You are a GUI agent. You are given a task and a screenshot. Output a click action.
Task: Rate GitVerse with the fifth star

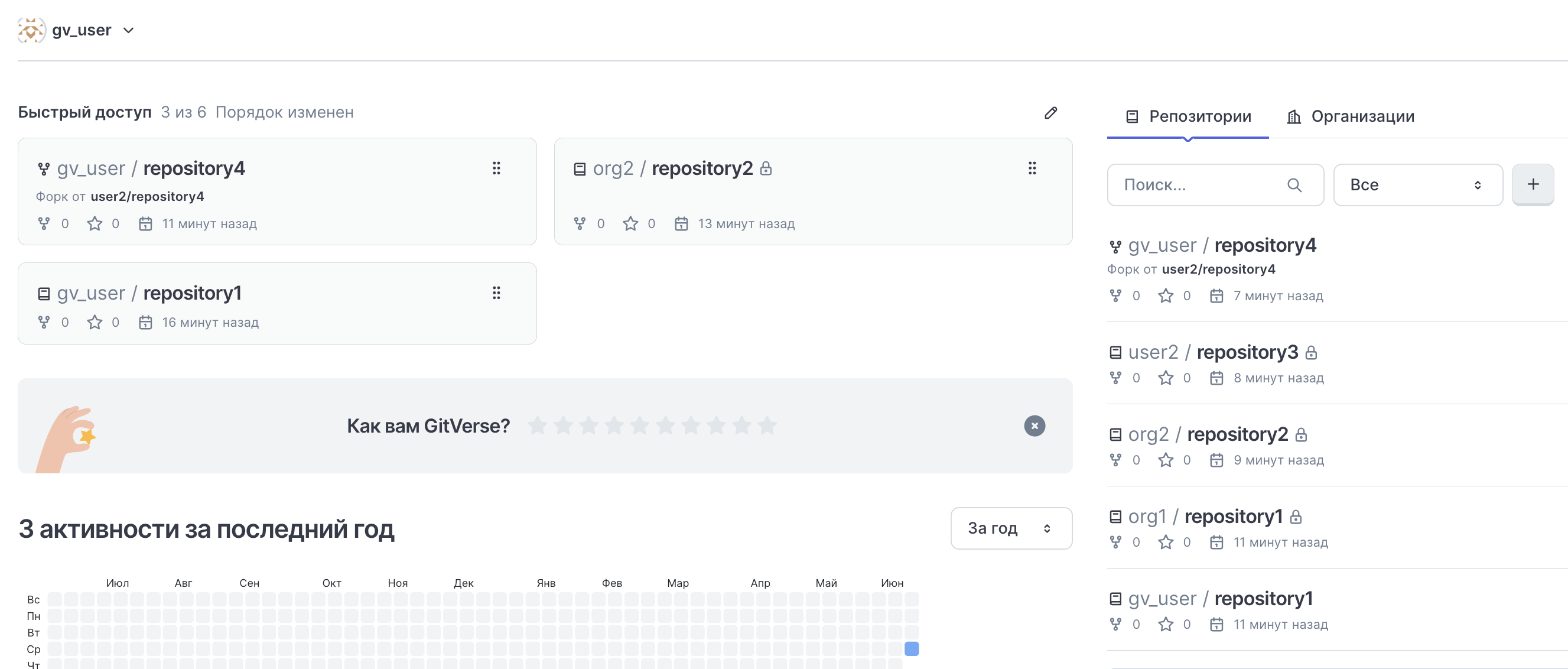639,426
